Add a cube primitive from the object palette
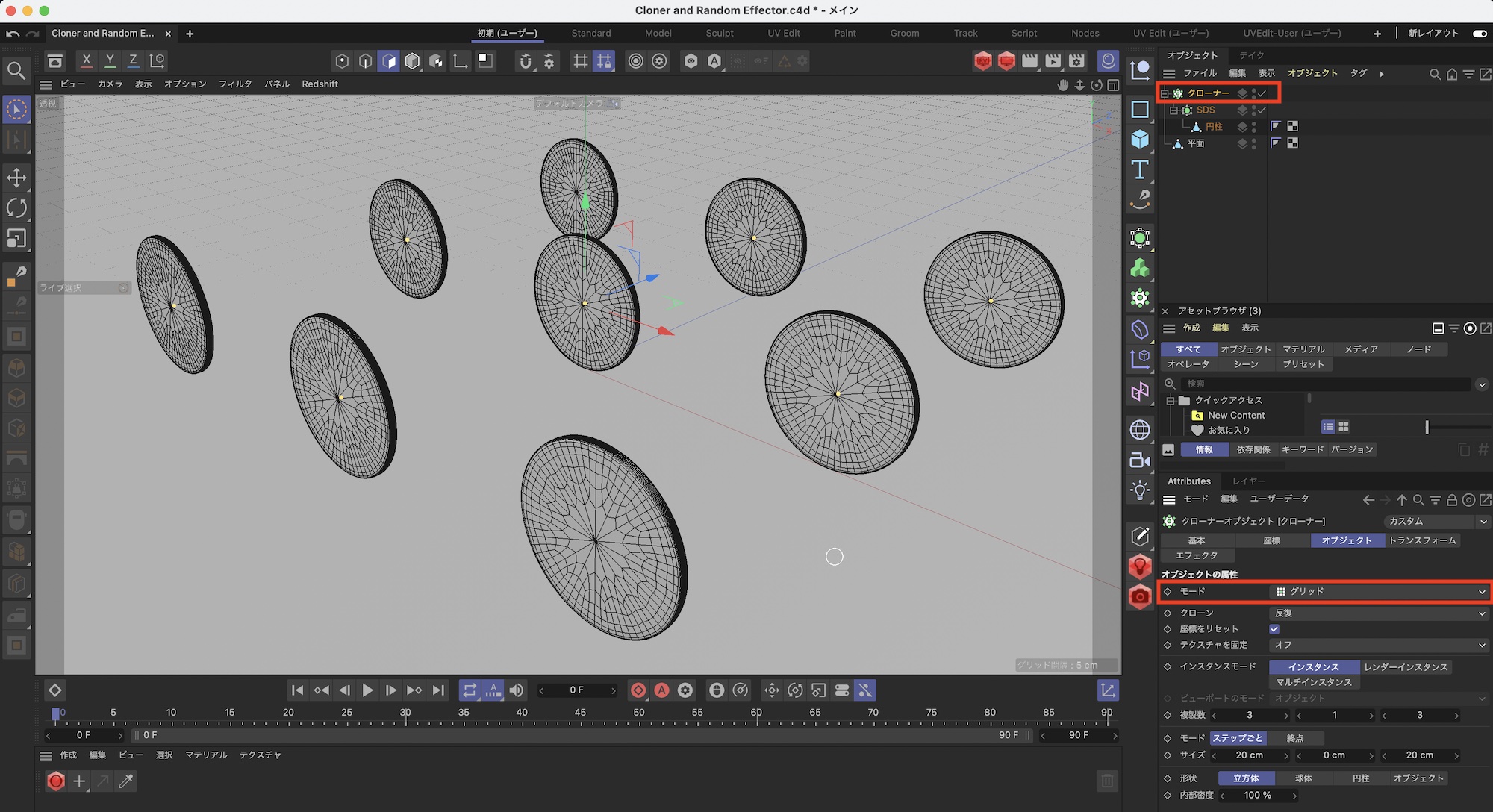 coord(1140,140)
